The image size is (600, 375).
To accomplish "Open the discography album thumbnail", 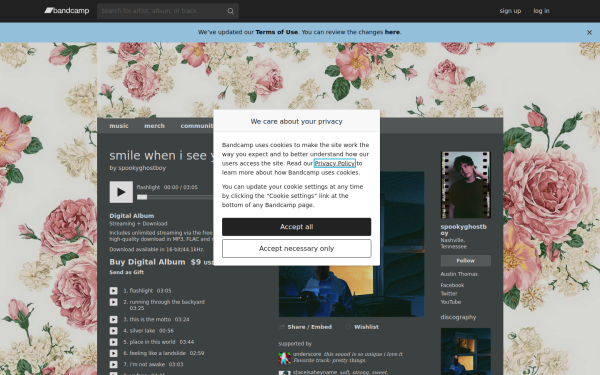I will 466,351.
